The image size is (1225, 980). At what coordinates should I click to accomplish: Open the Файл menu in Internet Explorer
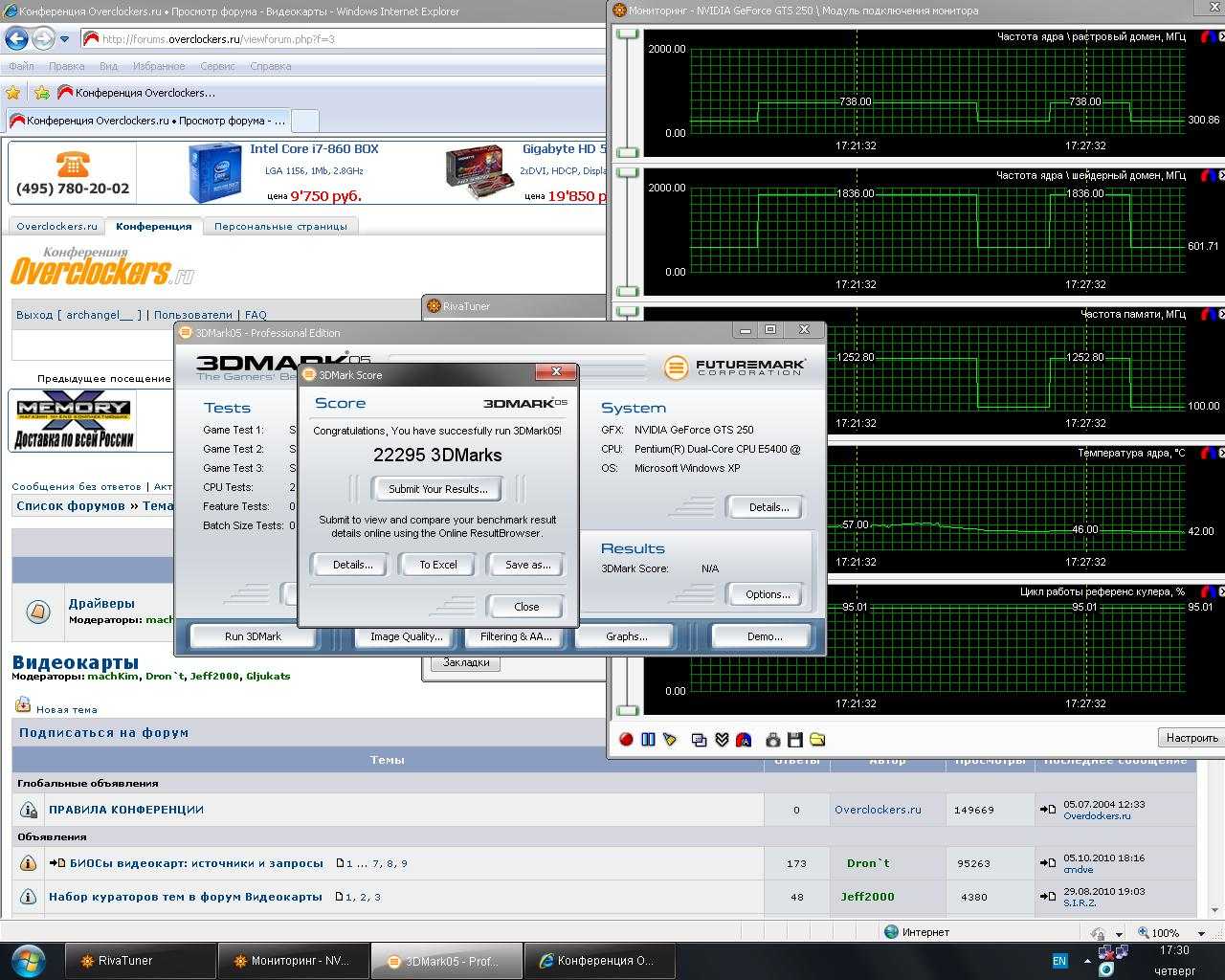(21, 66)
